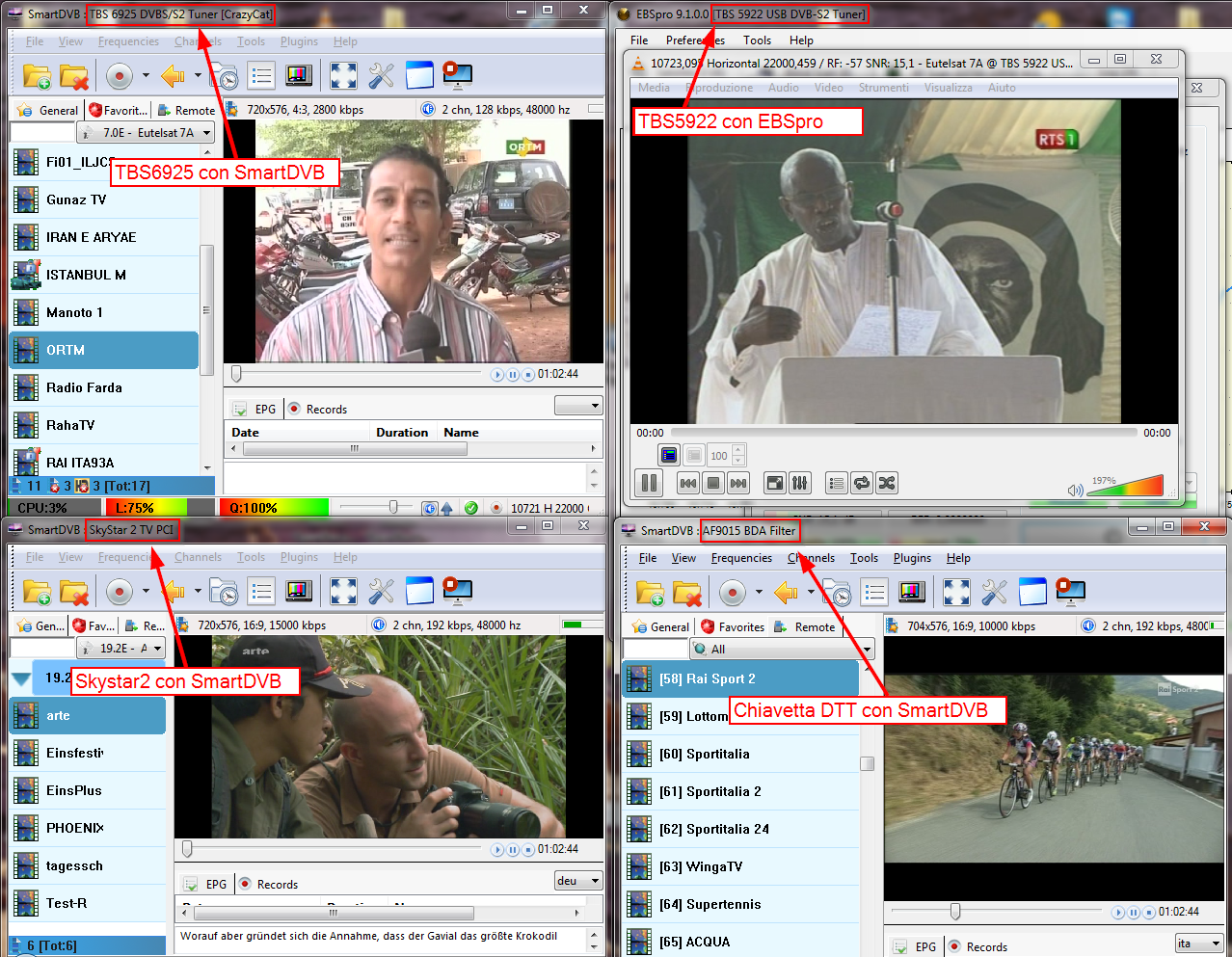1232x957 pixels.
Task: Open the EPG tab in SkyStar 2 window
Action: [207, 884]
